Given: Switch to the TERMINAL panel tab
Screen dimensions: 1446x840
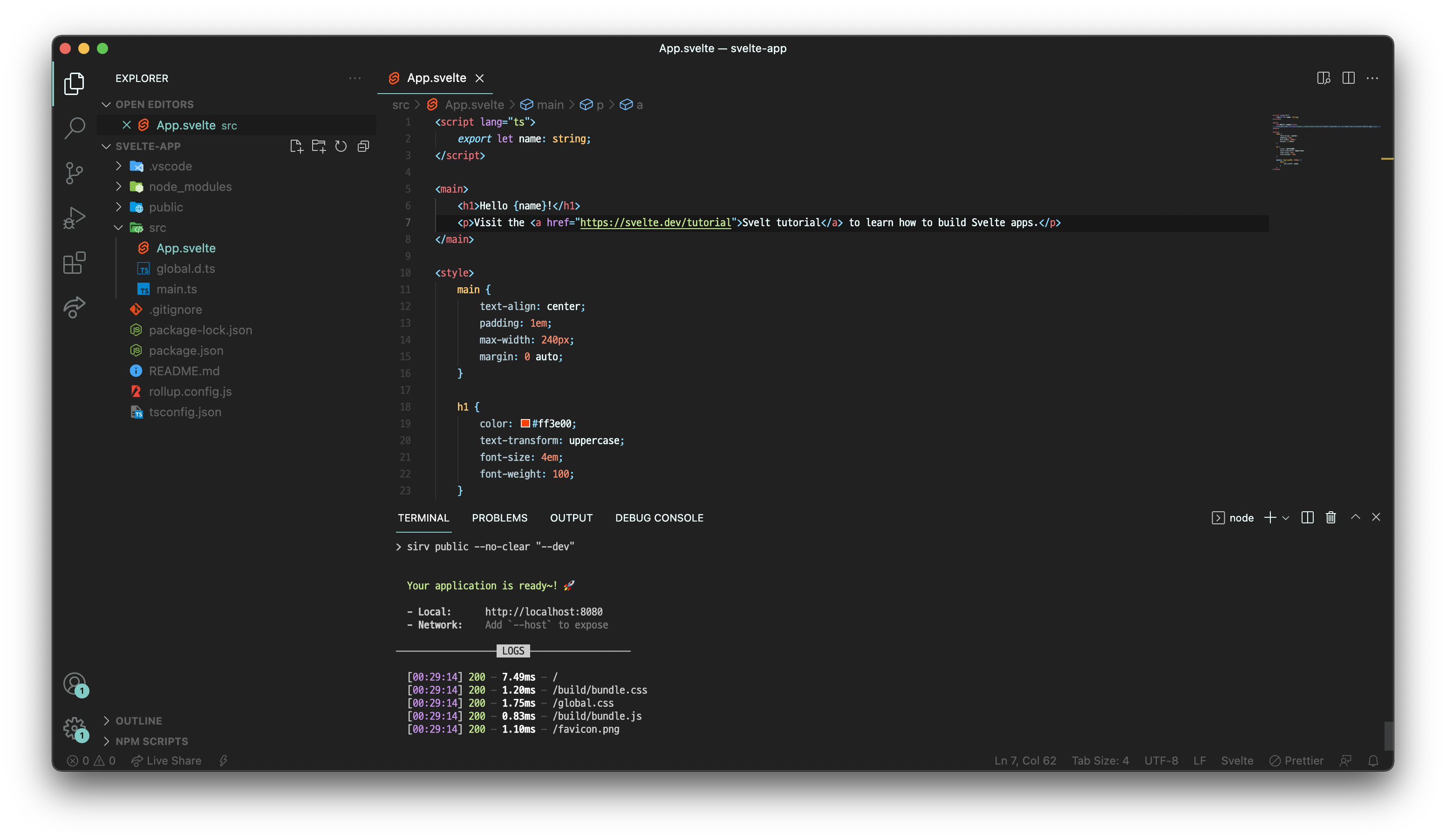Looking at the screenshot, I should click(423, 518).
